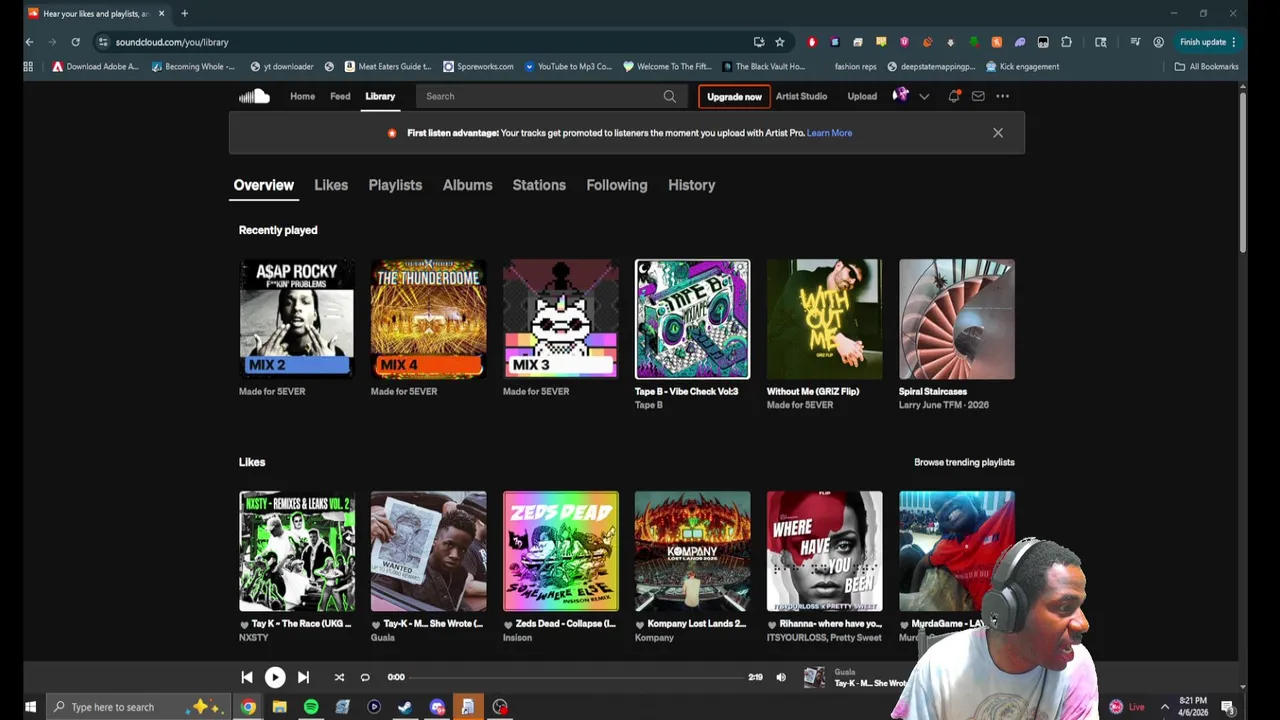This screenshot has height=720, width=1280.
Task: Toggle shuffle in the player bar
Action: [x=339, y=677]
